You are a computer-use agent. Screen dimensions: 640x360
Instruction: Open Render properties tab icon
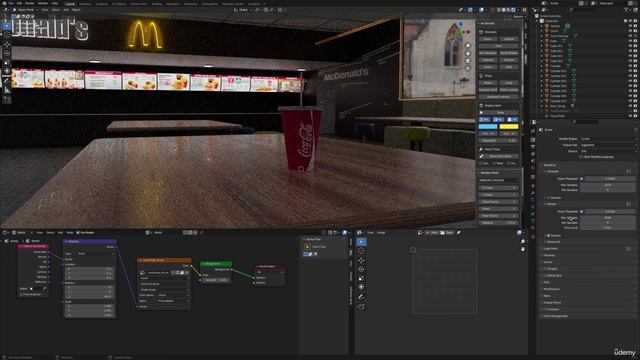click(533, 140)
